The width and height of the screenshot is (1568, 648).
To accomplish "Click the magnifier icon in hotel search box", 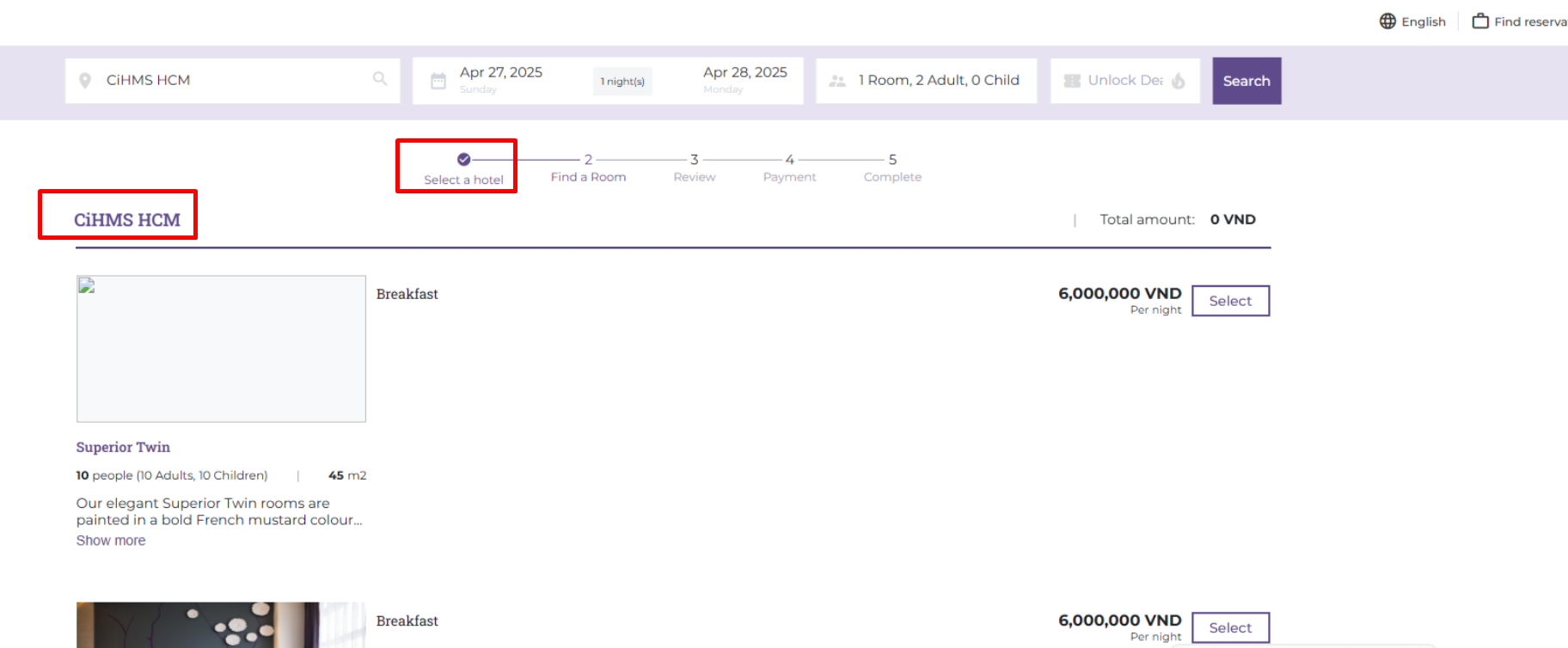I will [x=380, y=79].
